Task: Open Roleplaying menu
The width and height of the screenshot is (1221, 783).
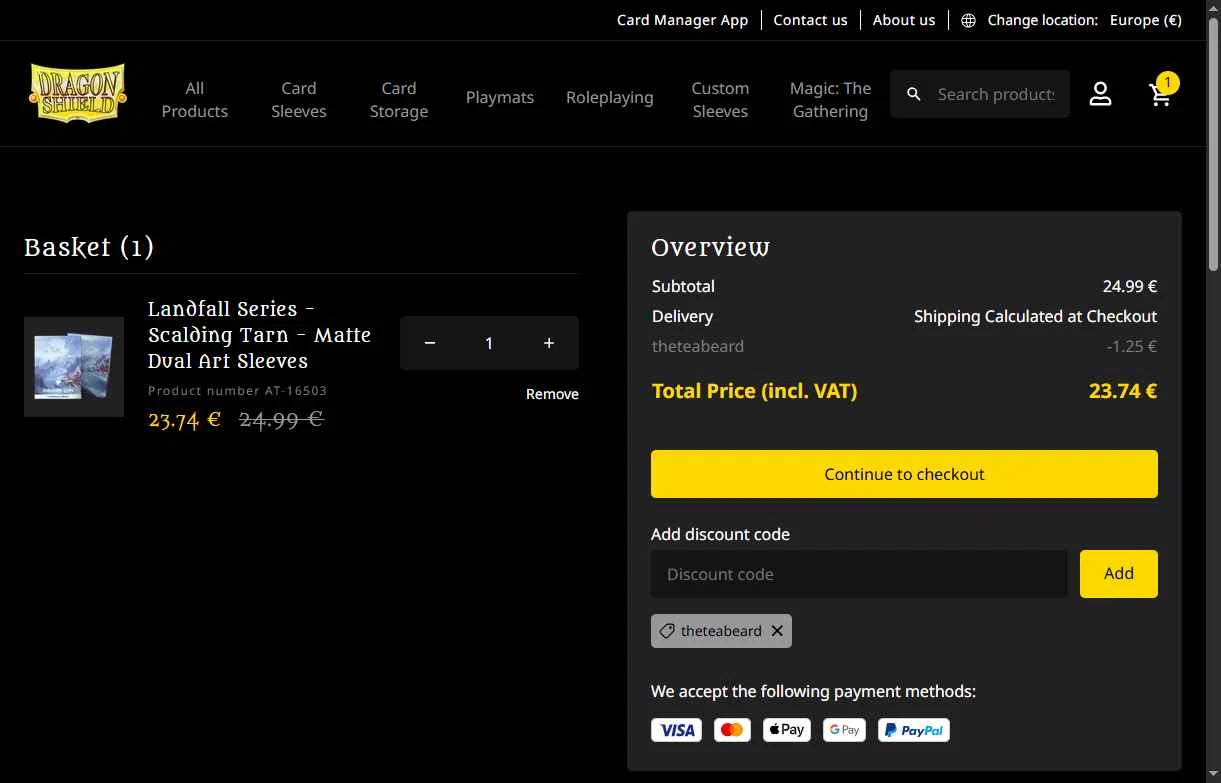Action: 610,97
